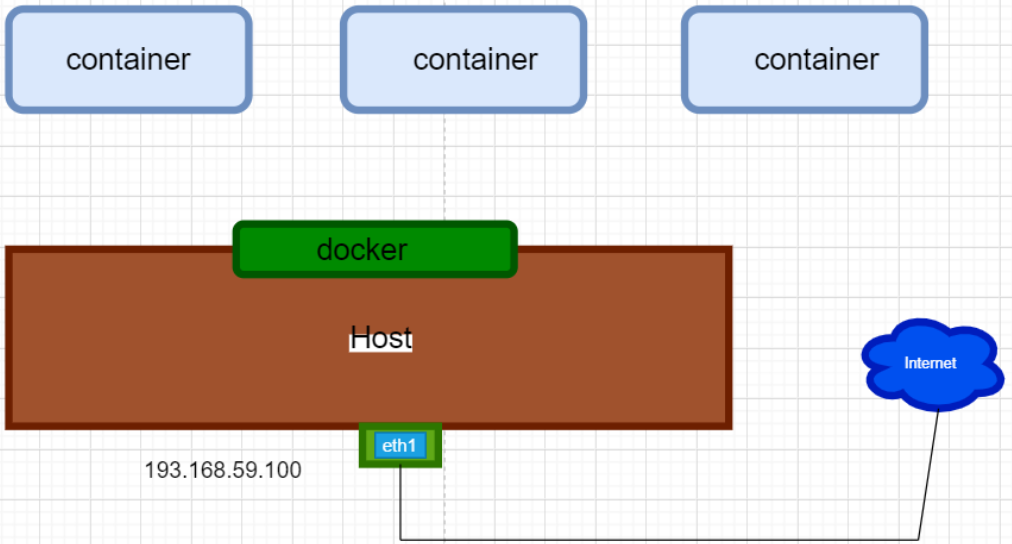Image resolution: width=1012 pixels, height=544 pixels.
Task: Click the eth1 interface box
Action: point(400,445)
